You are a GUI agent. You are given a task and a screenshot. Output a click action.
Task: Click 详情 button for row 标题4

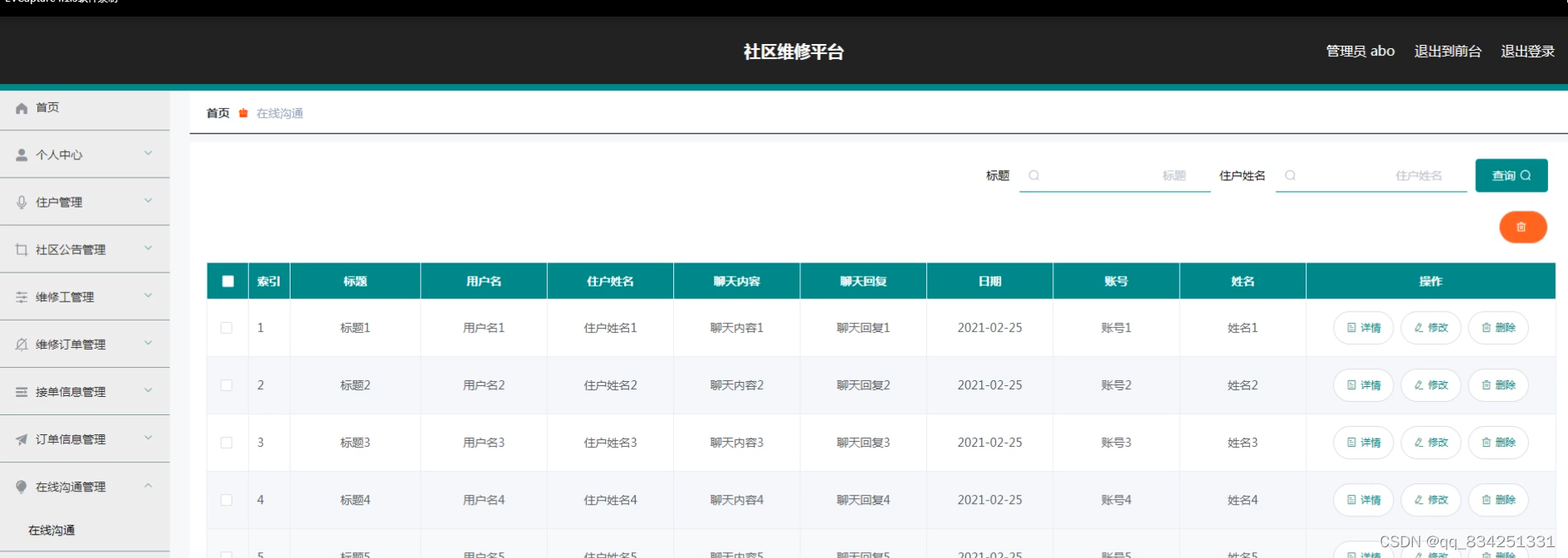click(1363, 500)
